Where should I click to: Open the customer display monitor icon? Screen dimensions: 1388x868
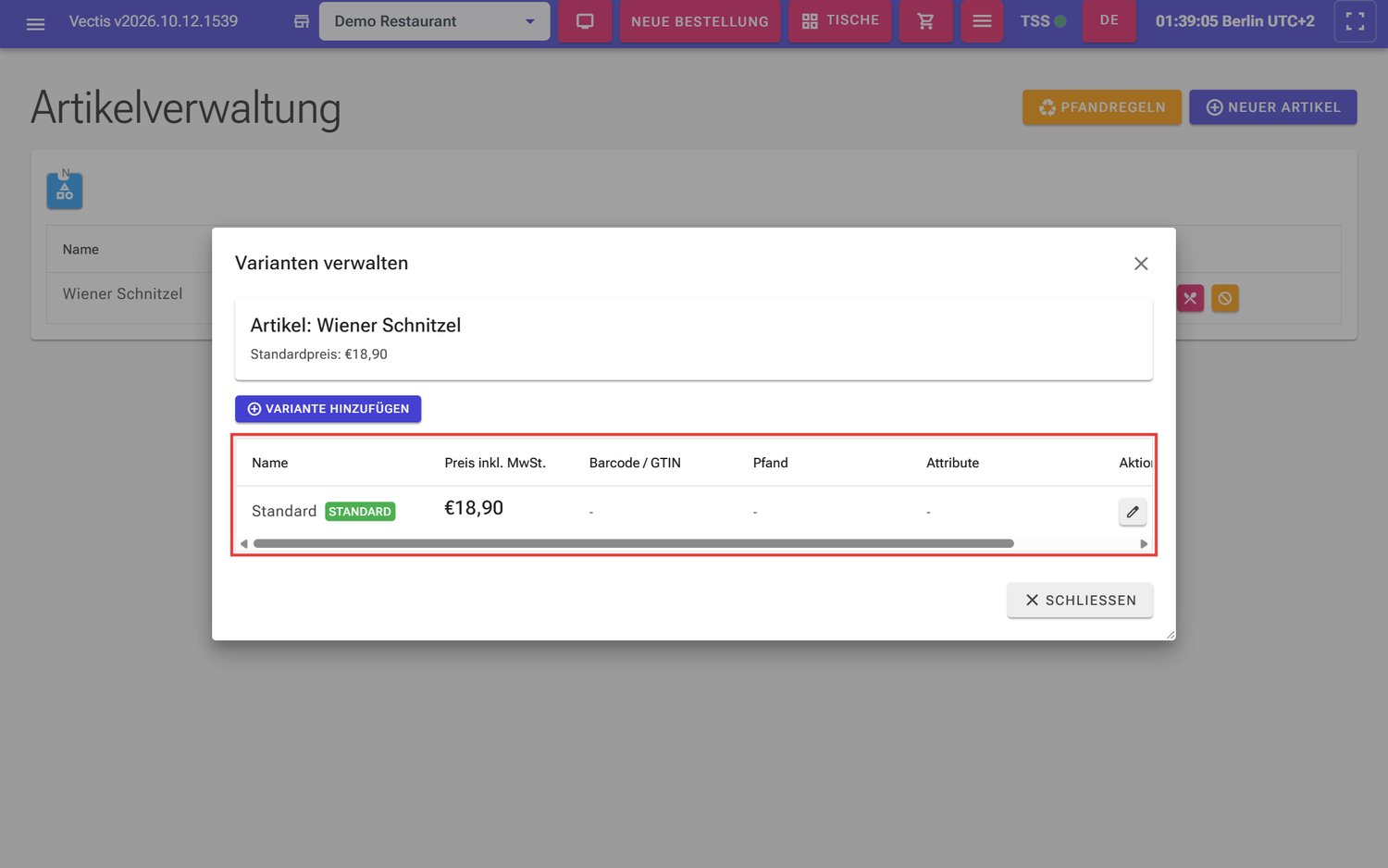[585, 21]
